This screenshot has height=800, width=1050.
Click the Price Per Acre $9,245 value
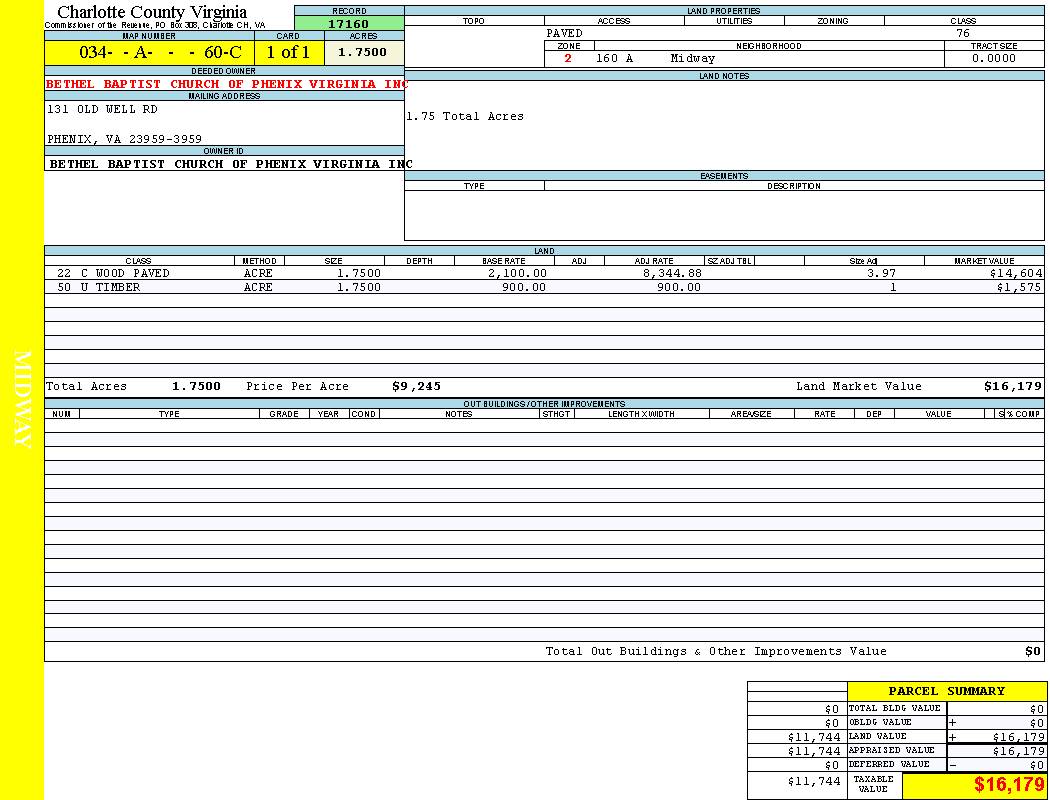click(416, 386)
